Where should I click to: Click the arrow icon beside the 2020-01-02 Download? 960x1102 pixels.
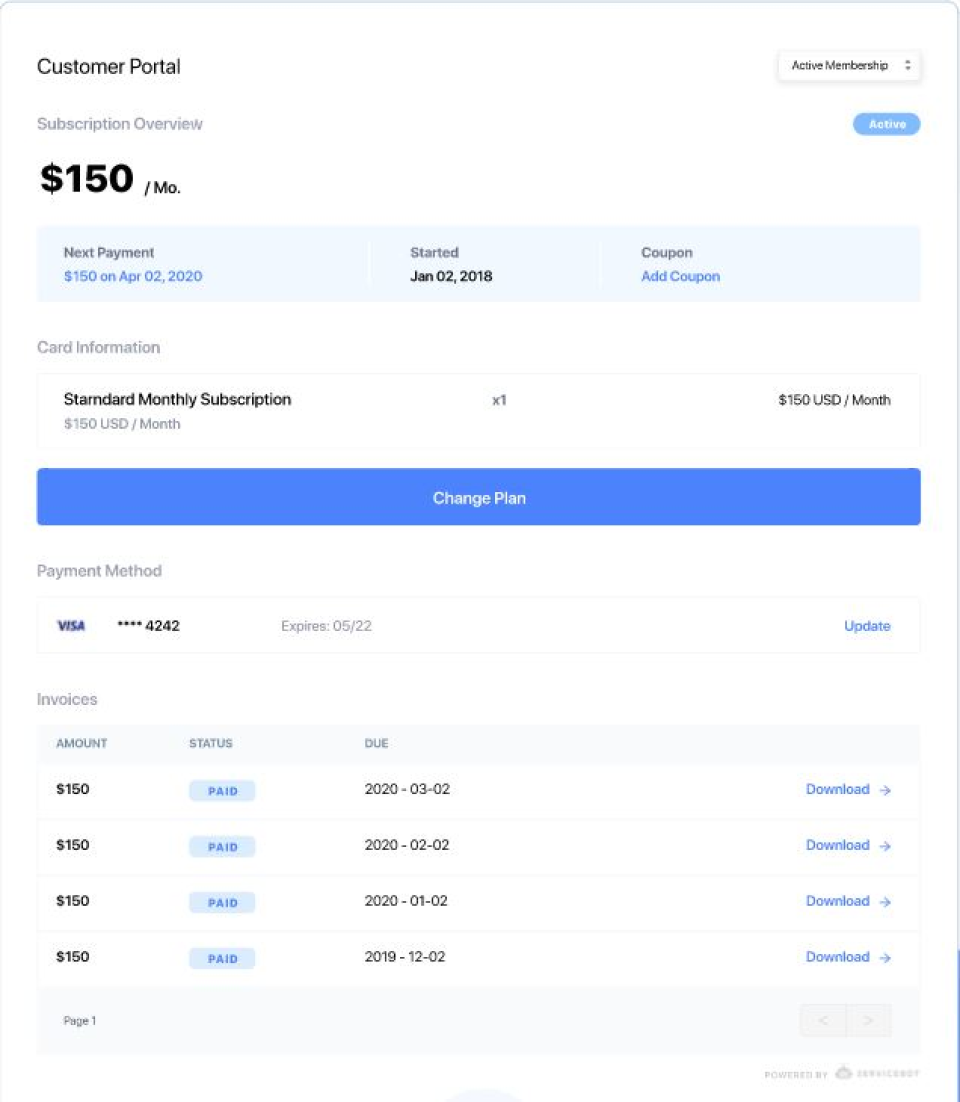[x=885, y=902]
